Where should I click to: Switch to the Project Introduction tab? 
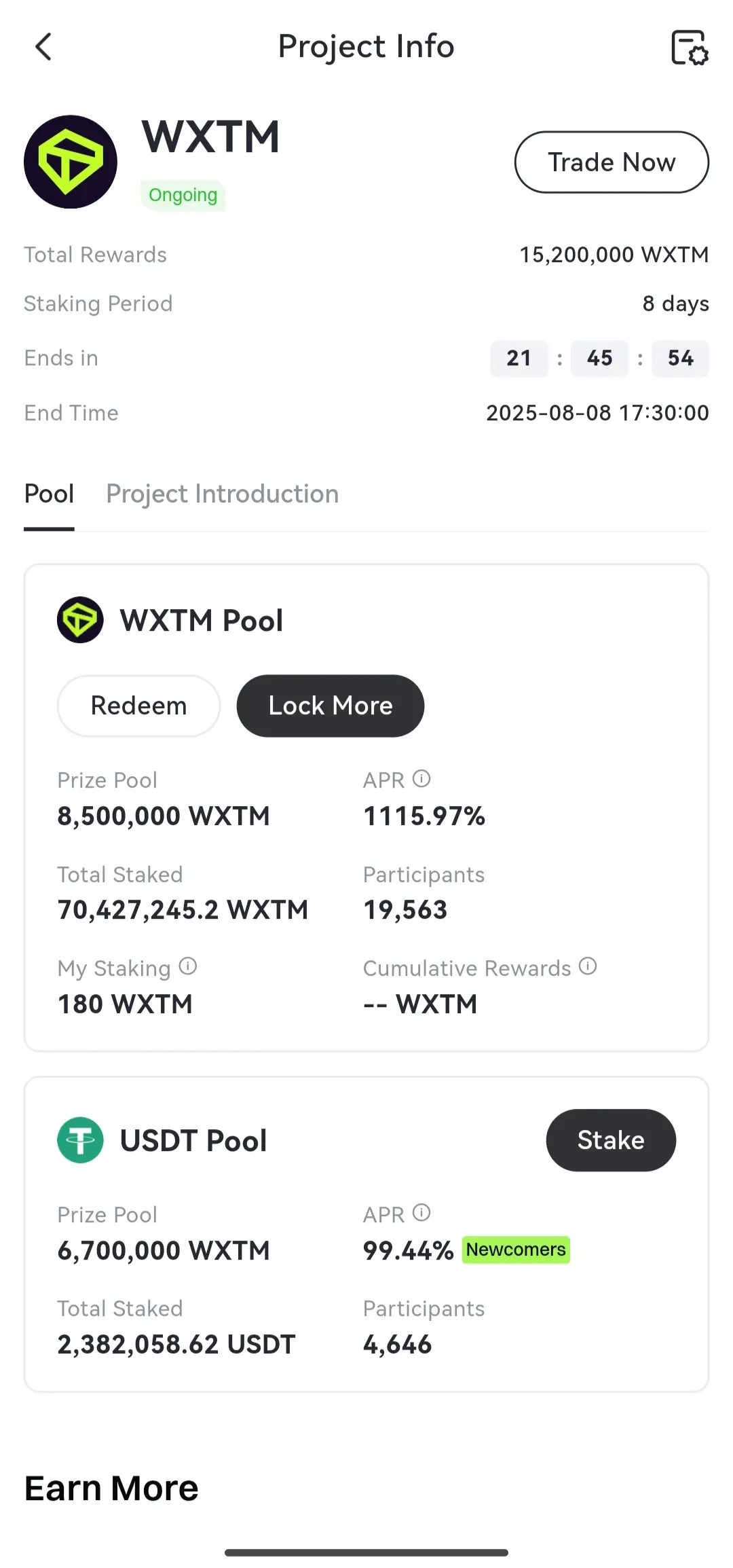coord(223,494)
